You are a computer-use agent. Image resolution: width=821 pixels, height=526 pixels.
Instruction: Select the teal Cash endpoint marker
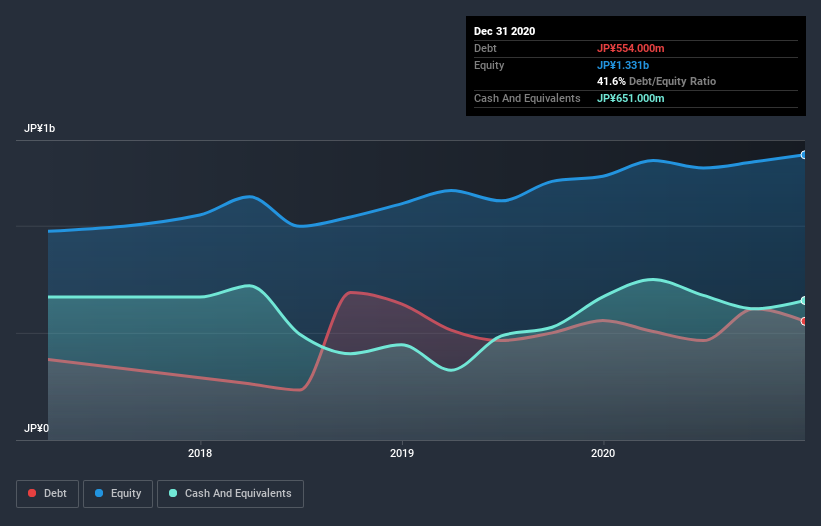point(804,300)
